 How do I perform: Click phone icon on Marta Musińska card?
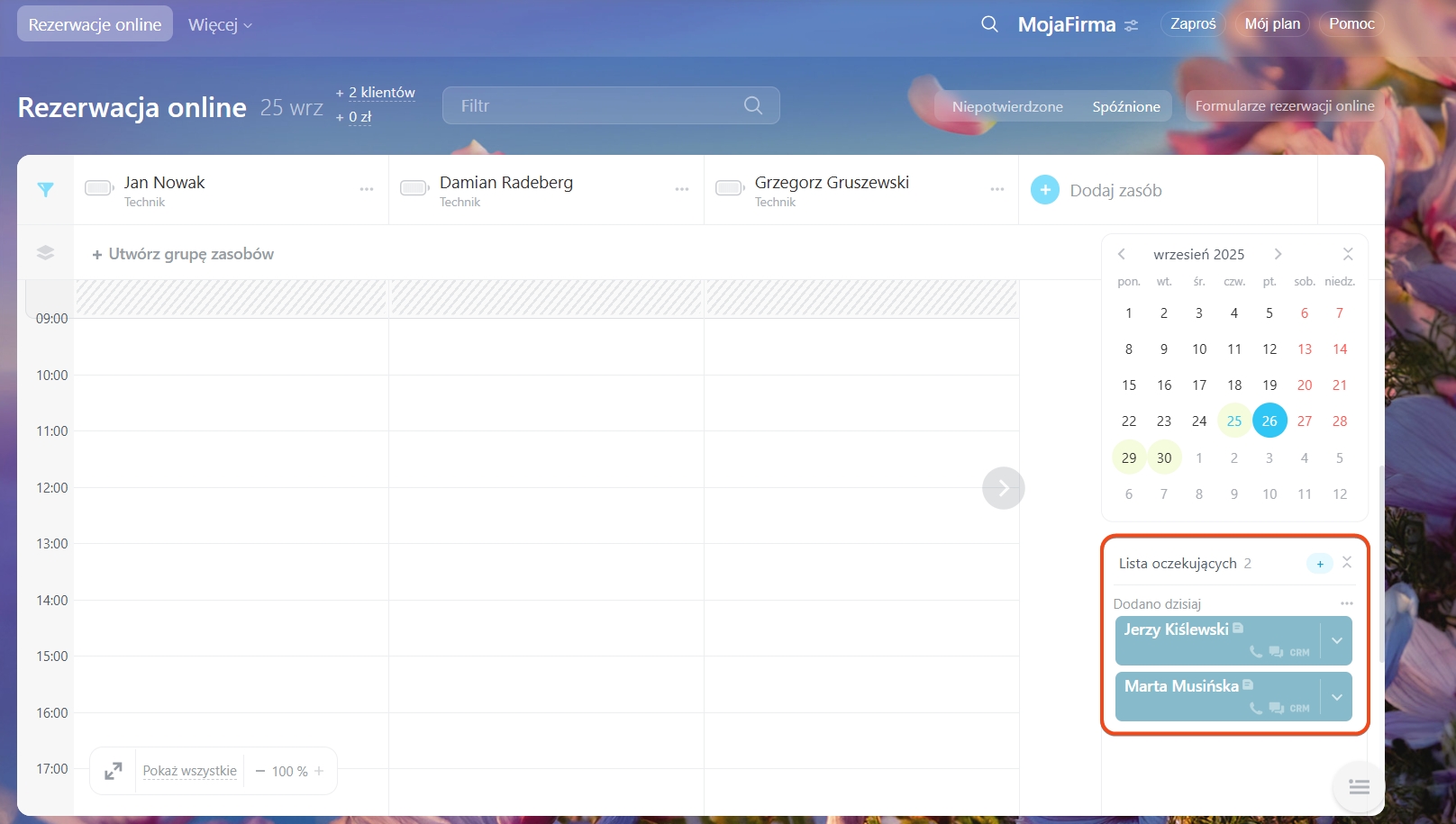[x=1256, y=708]
